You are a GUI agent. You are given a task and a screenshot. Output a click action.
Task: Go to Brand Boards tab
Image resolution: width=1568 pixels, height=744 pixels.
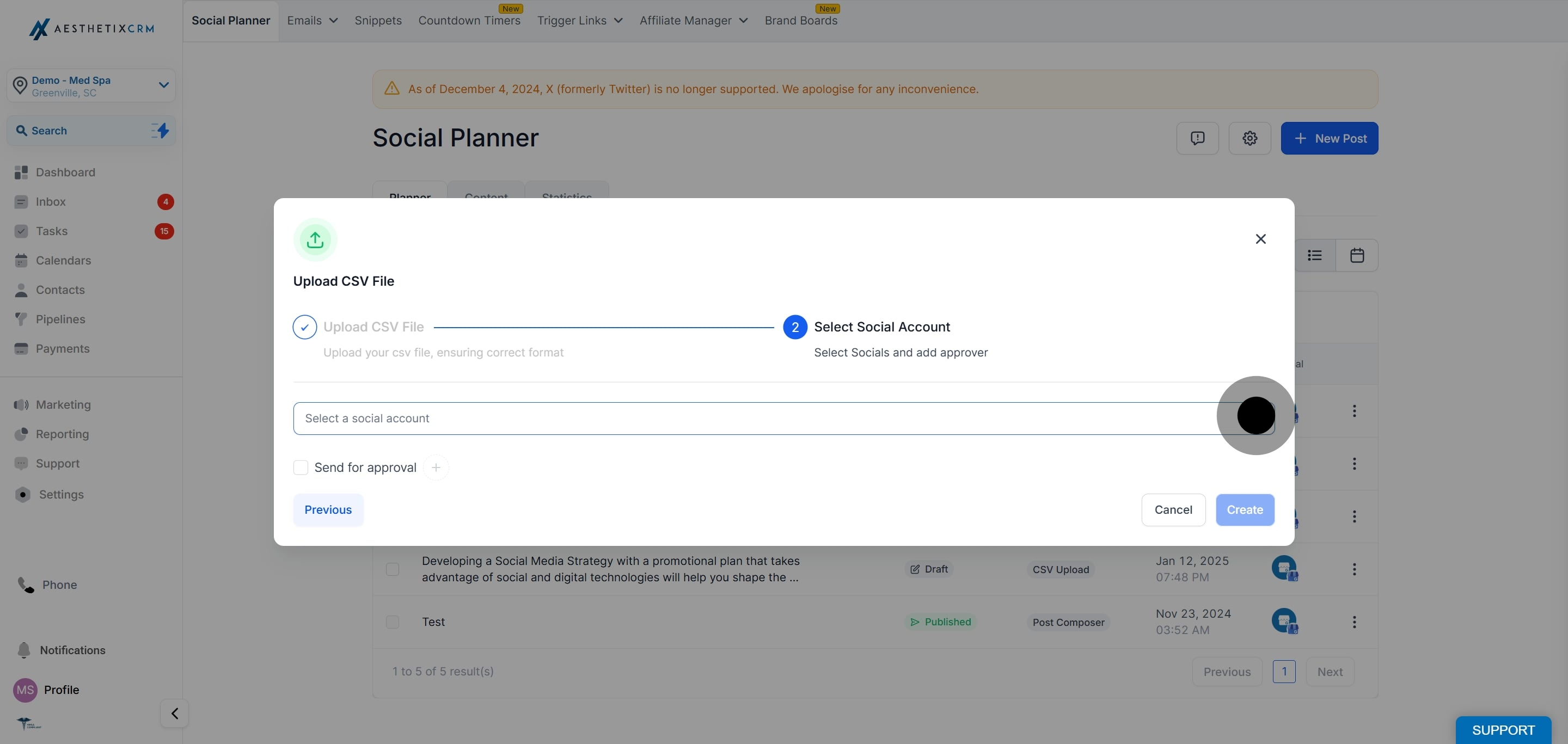[801, 20]
